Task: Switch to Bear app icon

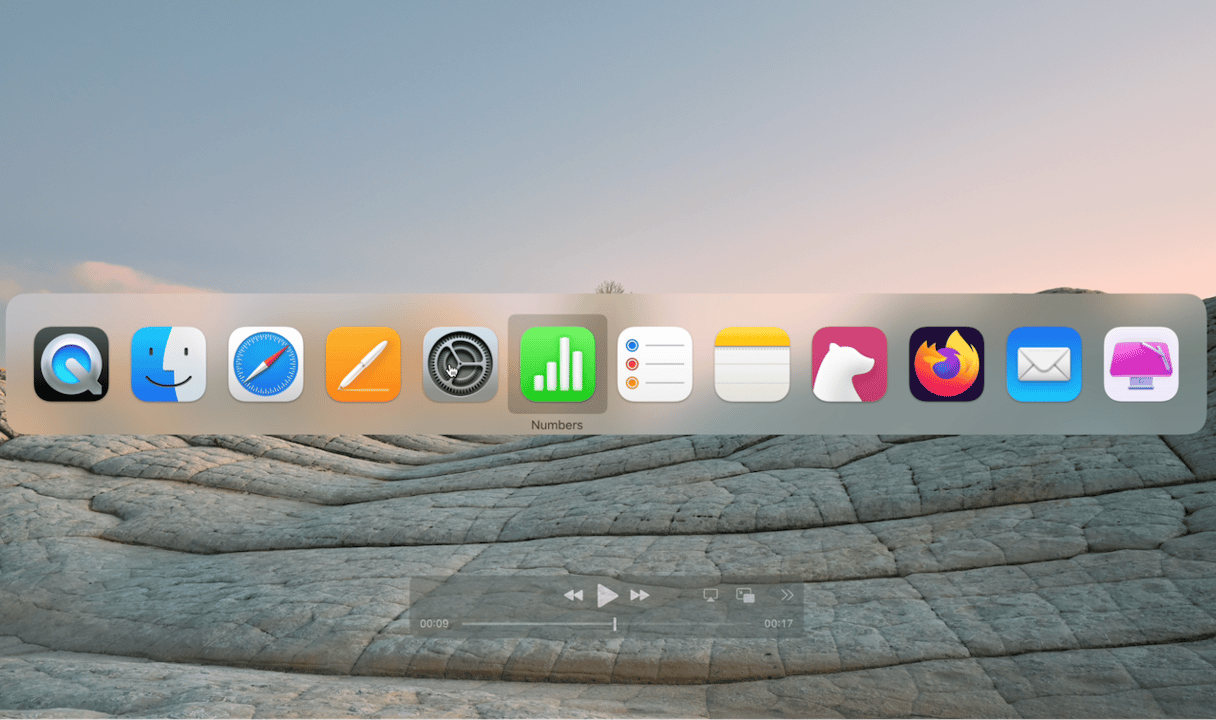Action: (x=849, y=364)
